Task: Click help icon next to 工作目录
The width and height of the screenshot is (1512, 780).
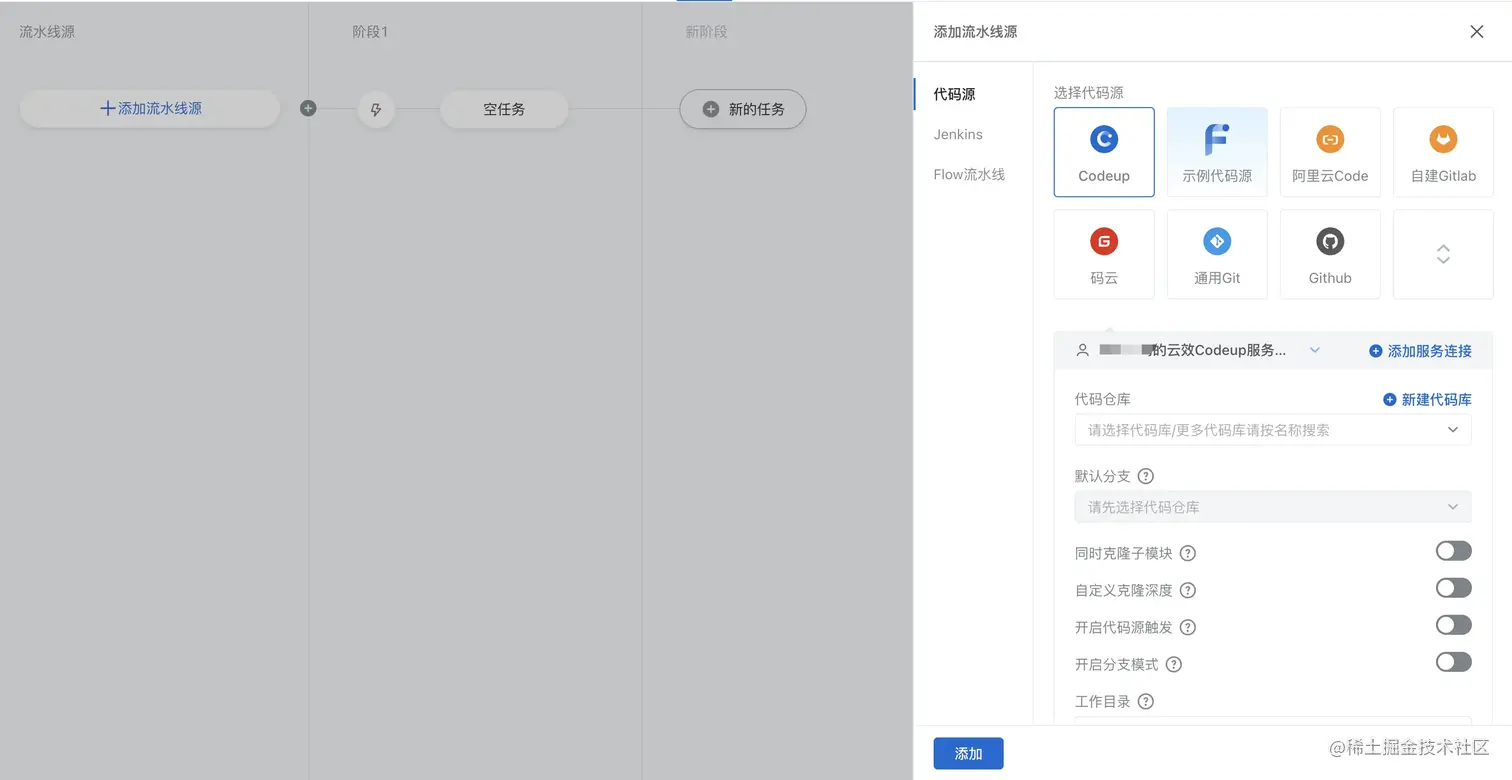Action: tap(1146, 701)
